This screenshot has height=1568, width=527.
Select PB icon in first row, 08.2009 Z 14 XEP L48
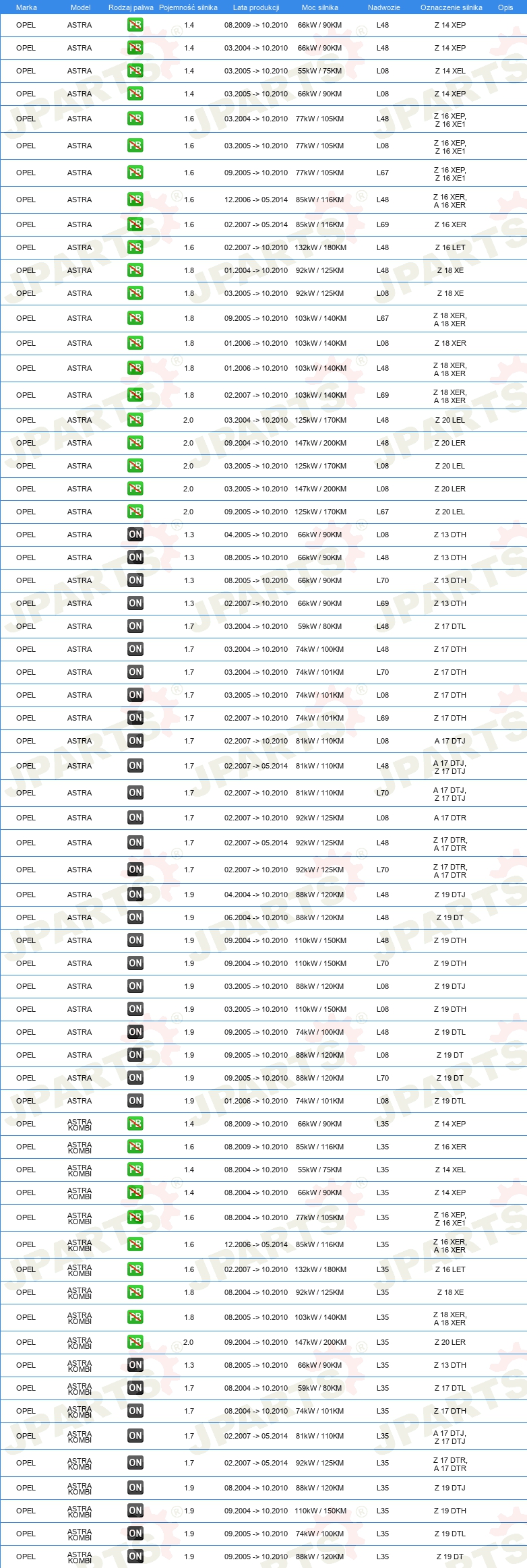(135, 25)
